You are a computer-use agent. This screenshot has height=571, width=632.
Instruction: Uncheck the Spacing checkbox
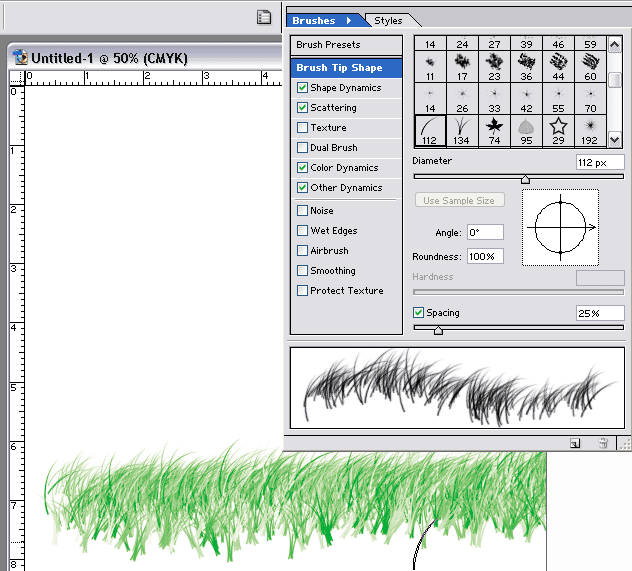coord(418,312)
